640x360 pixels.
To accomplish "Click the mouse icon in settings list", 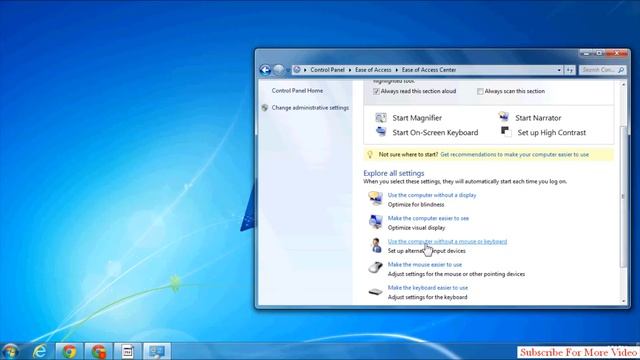I will pos(375,268).
